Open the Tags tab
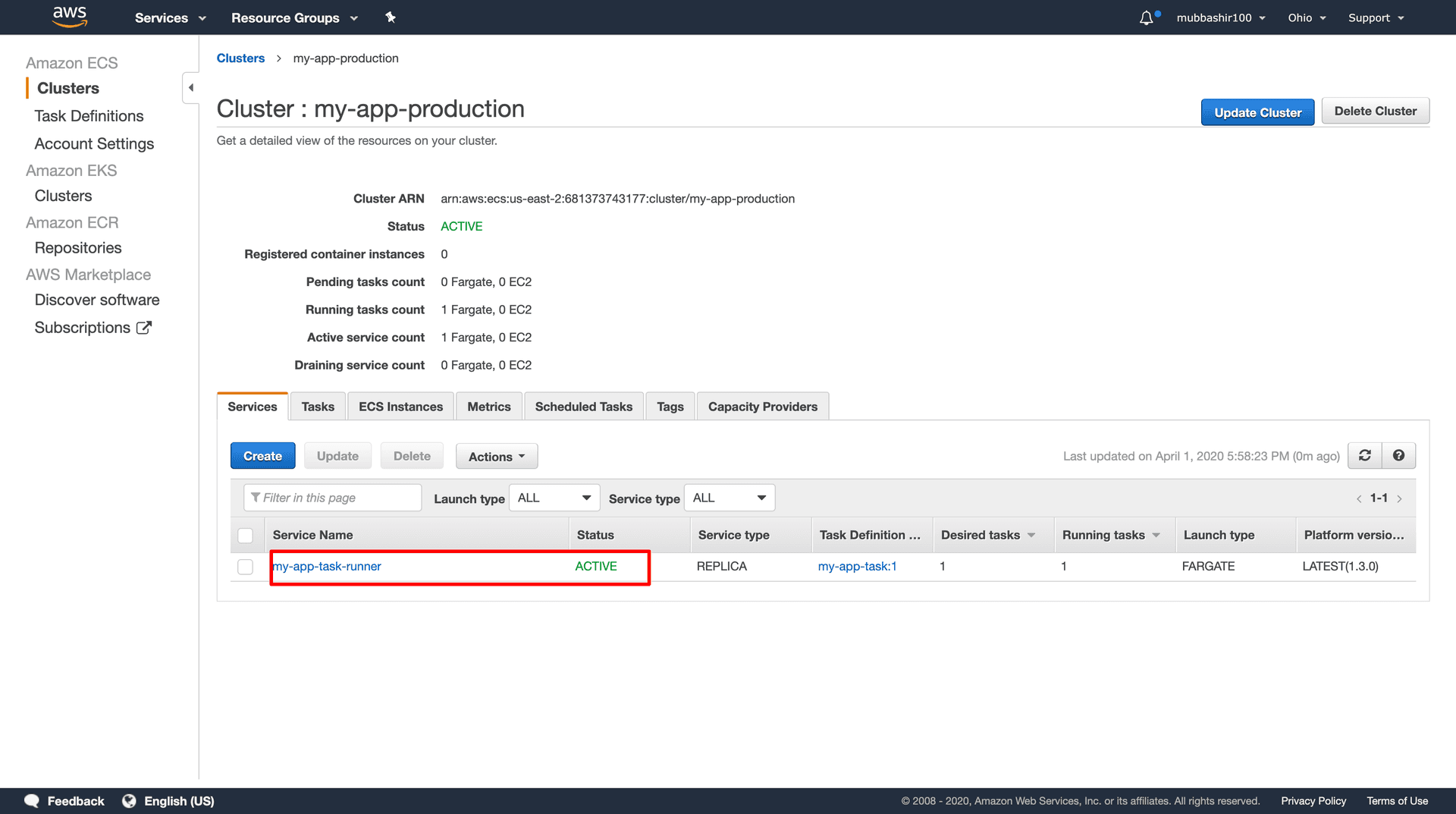Screen dimensions: 1456x814 tap(670, 407)
